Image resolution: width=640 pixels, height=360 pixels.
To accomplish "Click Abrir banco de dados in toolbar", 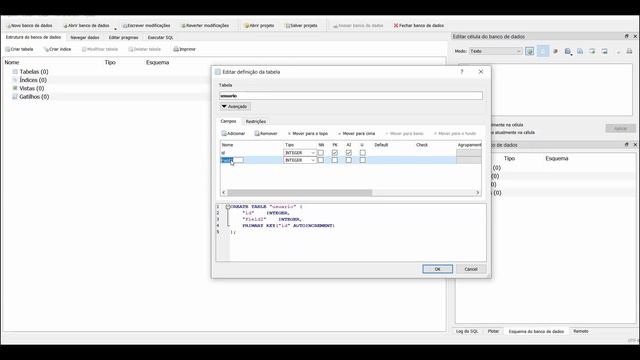I will point(86,25).
